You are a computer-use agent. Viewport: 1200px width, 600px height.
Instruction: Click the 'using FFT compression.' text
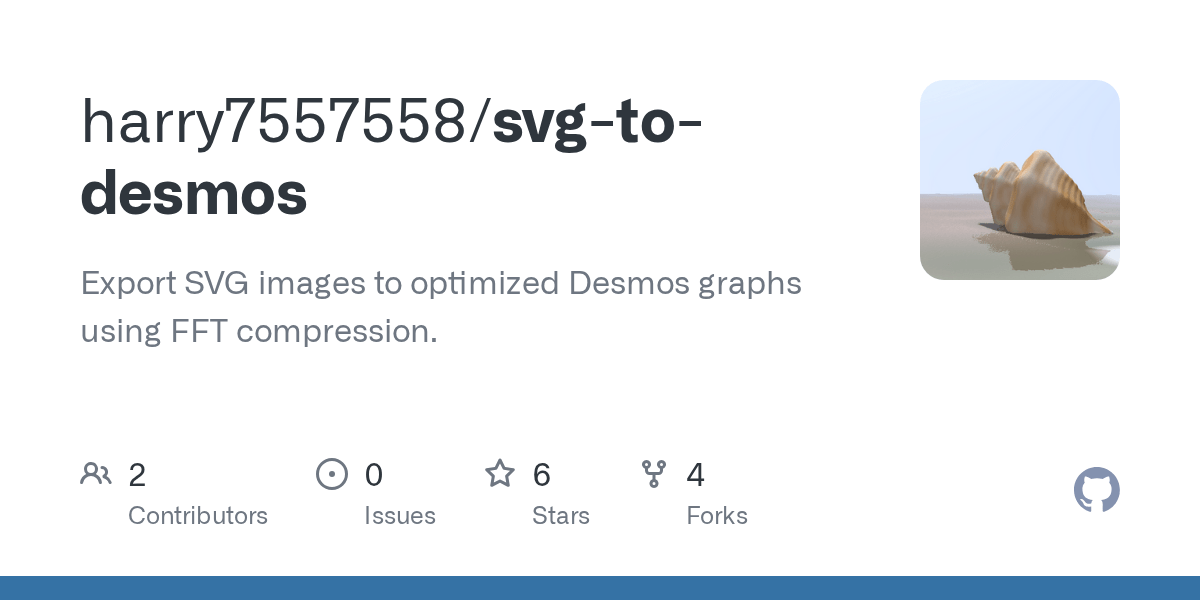pyautogui.click(x=259, y=331)
